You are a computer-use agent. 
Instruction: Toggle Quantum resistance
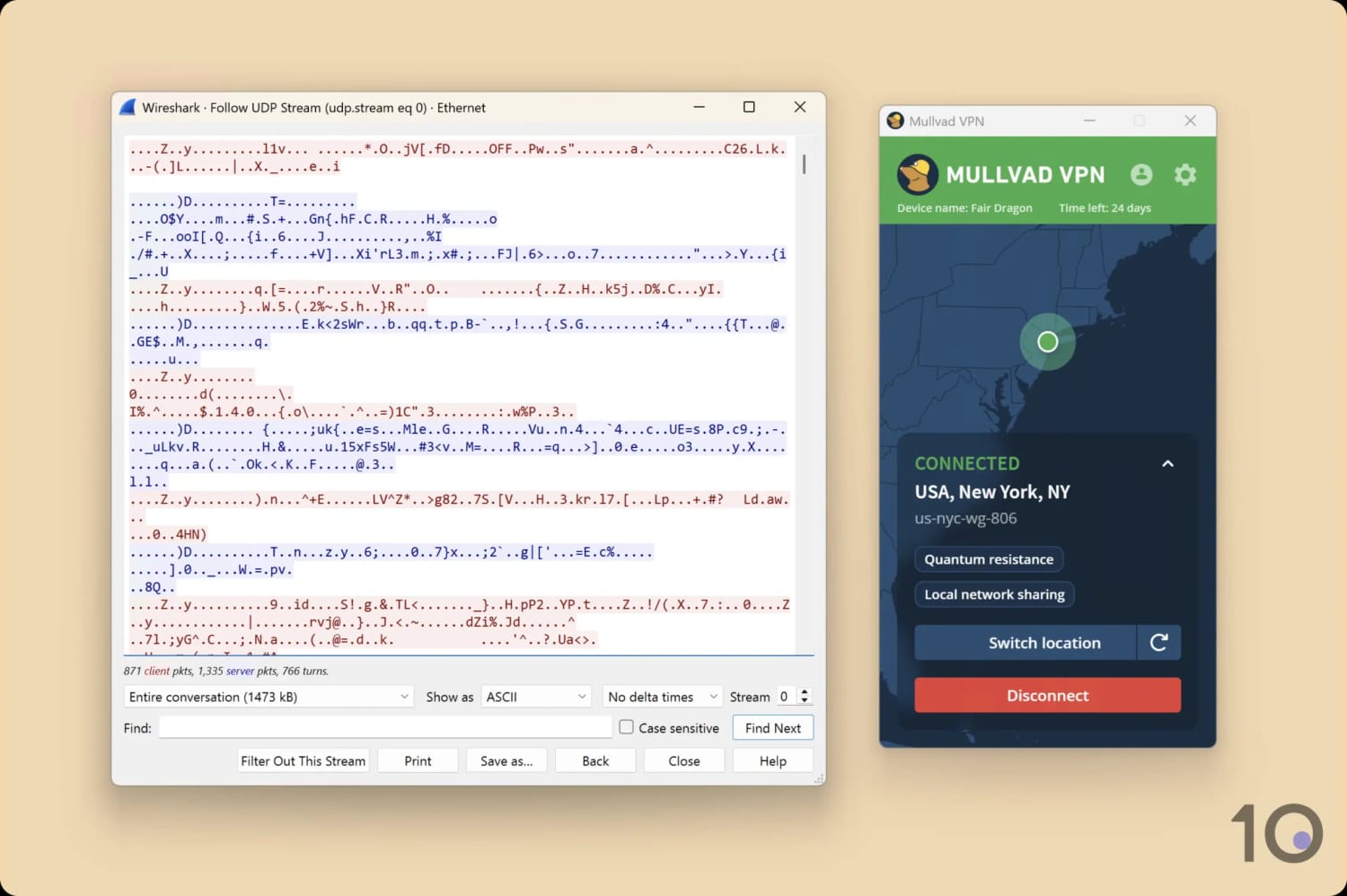click(988, 558)
